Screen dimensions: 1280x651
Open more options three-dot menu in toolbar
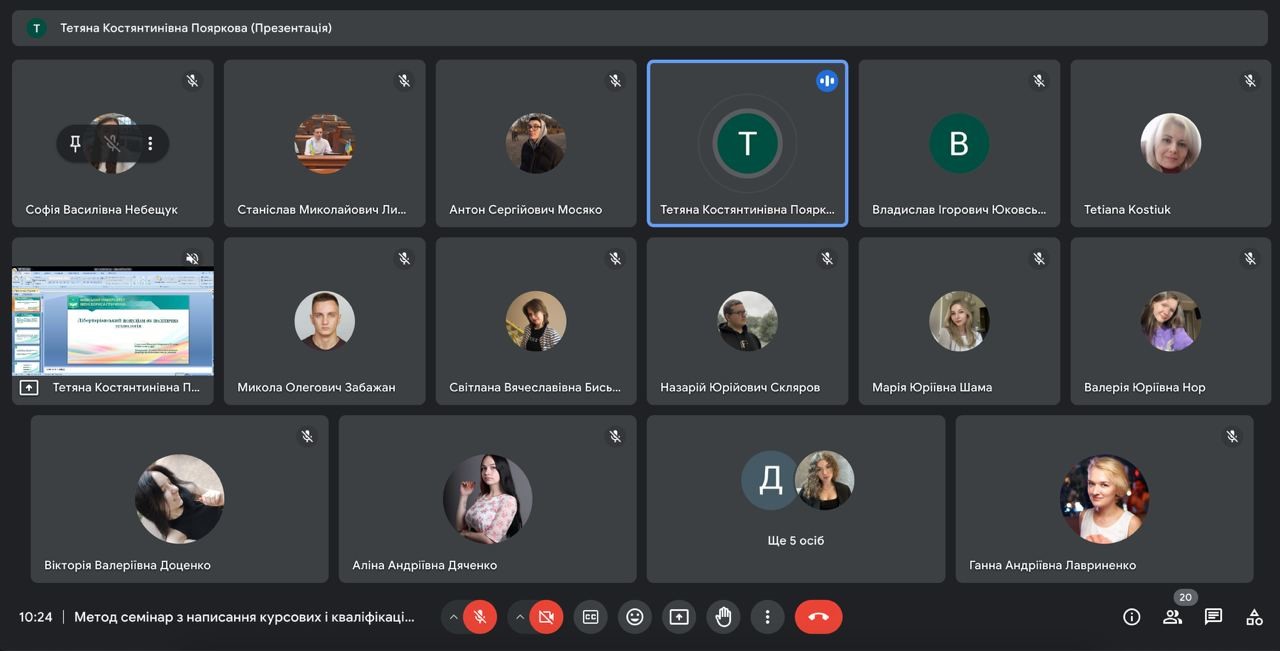[767, 617]
